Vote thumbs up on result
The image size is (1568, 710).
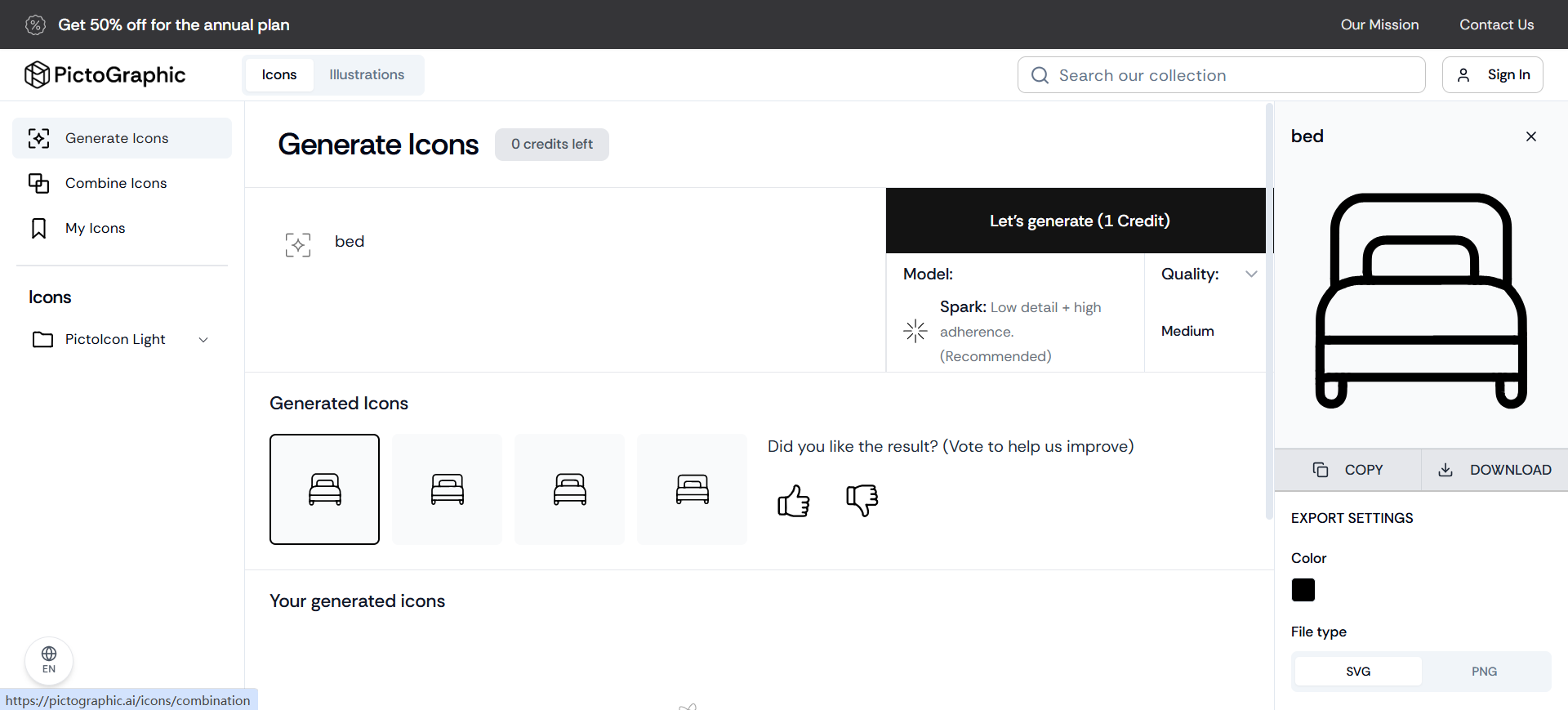[794, 500]
